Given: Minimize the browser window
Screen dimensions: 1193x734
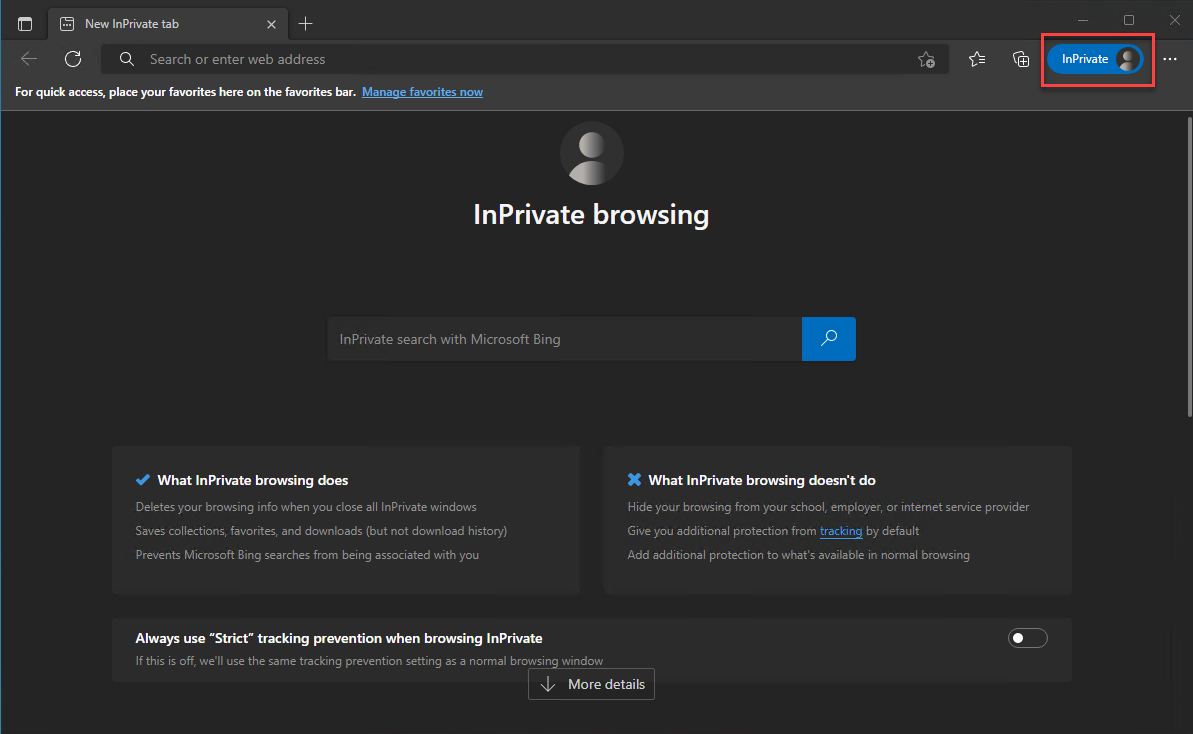Looking at the screenshot, I should tap(1083, 21).
